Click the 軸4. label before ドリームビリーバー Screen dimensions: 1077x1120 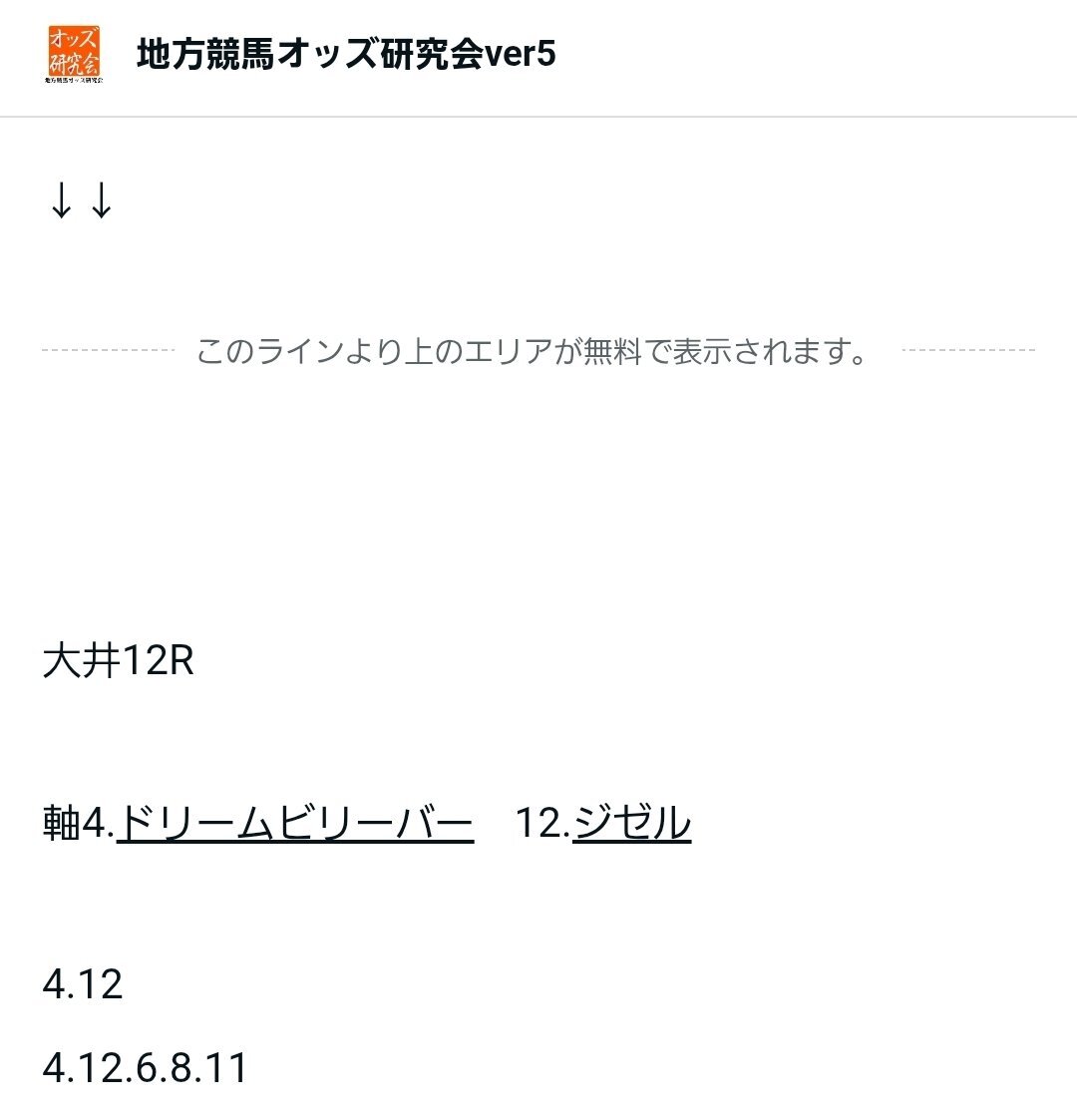tap(79, 823)
